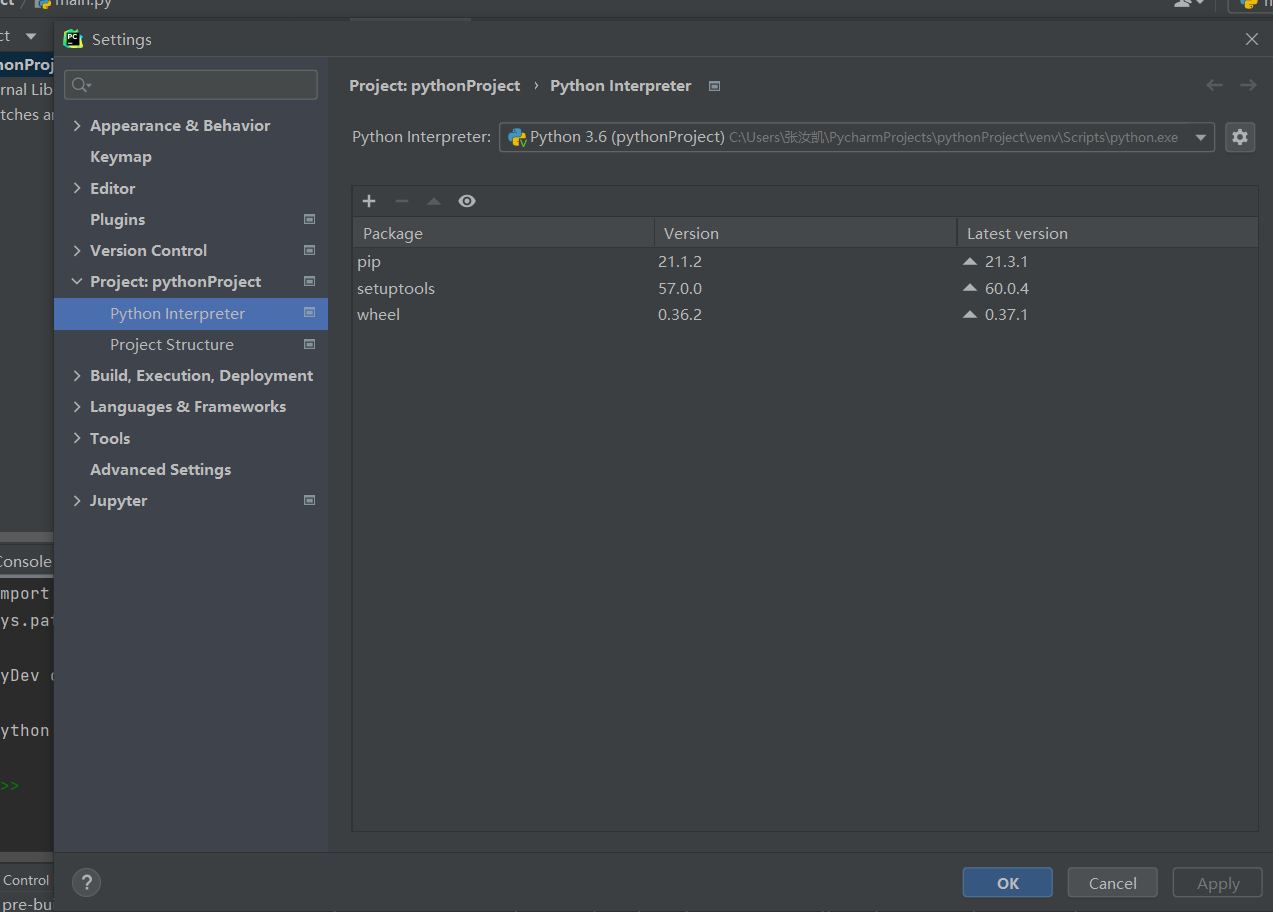Click the PyCharm logo in Settings title
The image size is (1273, 912).
[73, 39]
